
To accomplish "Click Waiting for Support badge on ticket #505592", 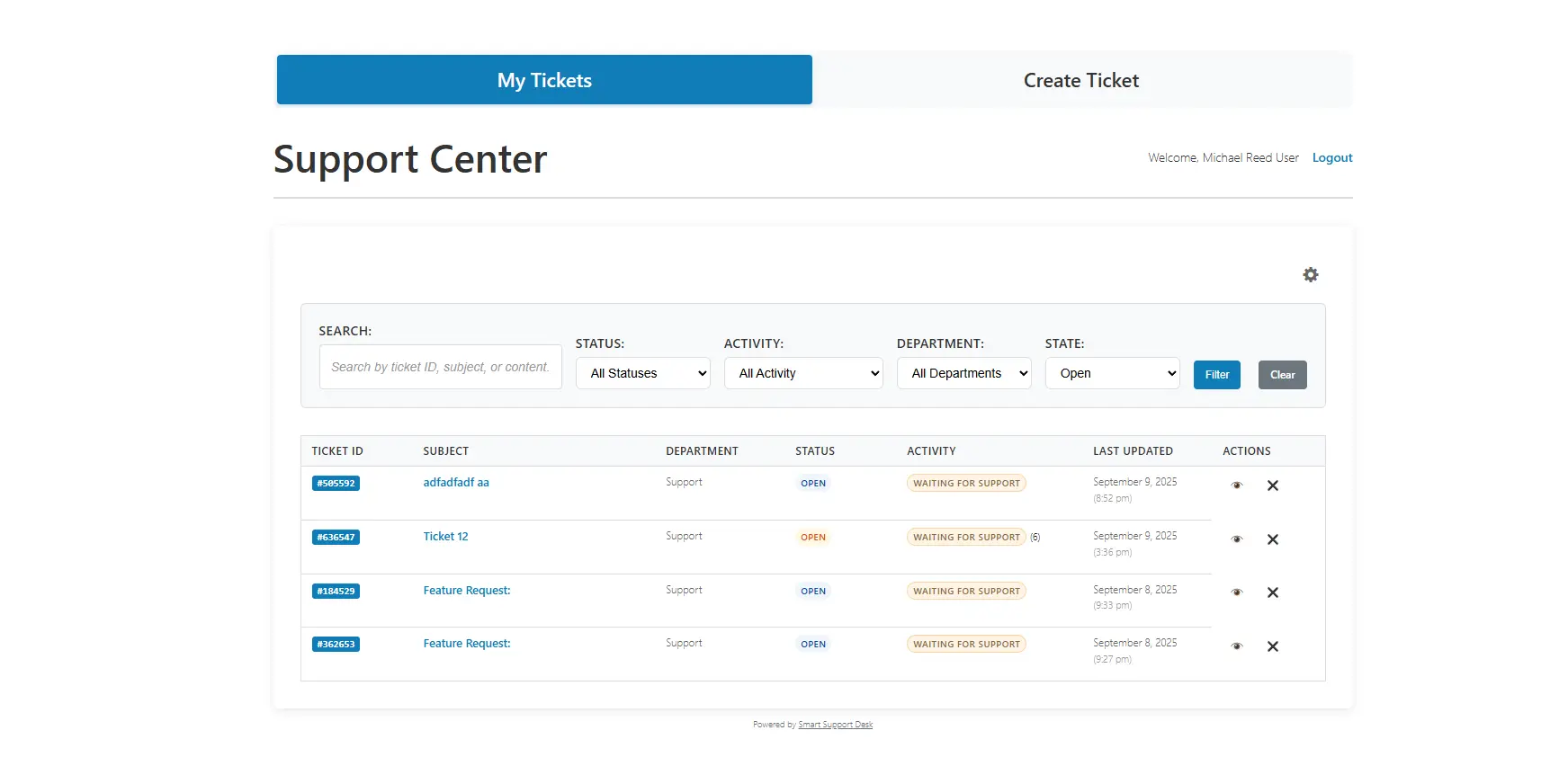I will click(967, 484).
